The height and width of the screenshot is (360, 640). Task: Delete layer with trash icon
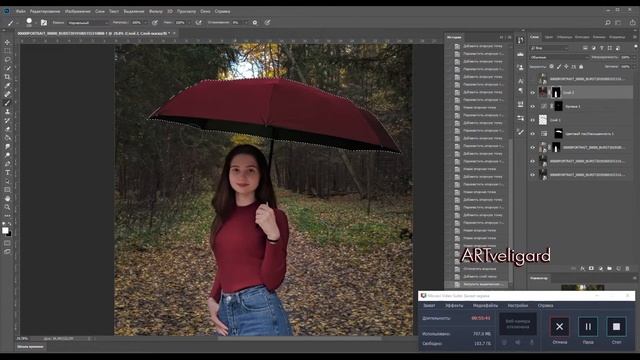pos(627,268)
